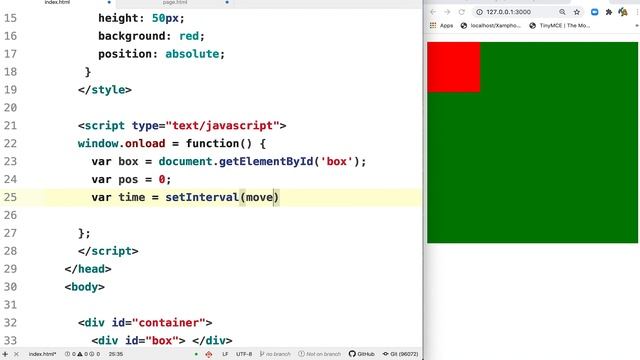Go back in the browser
The image size is (640, 360).
pyautogui.click(x=433, y=12)
